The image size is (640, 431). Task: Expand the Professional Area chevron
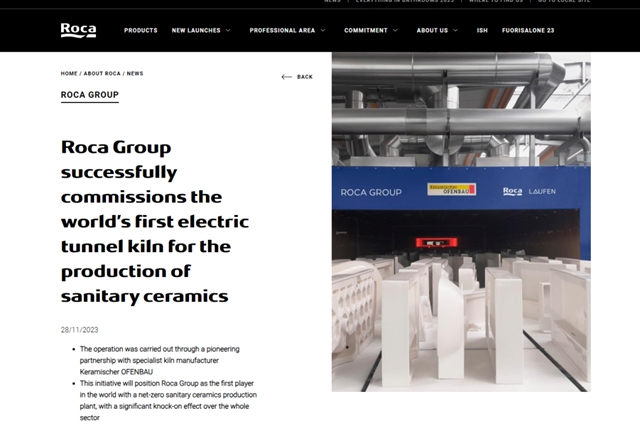pos(323,31)
